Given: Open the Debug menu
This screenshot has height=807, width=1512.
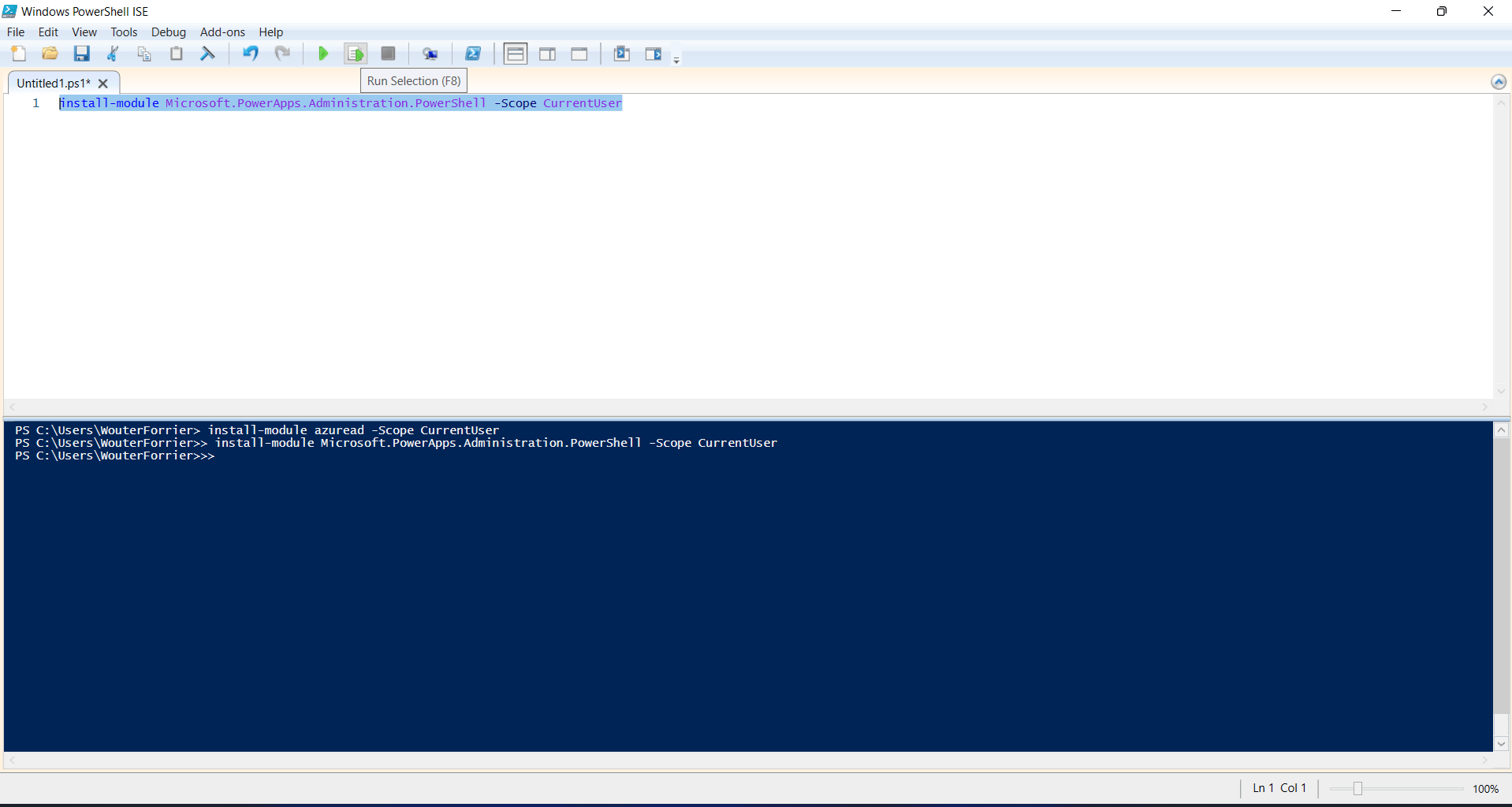Looking at the screenshot, I should 168,32.
